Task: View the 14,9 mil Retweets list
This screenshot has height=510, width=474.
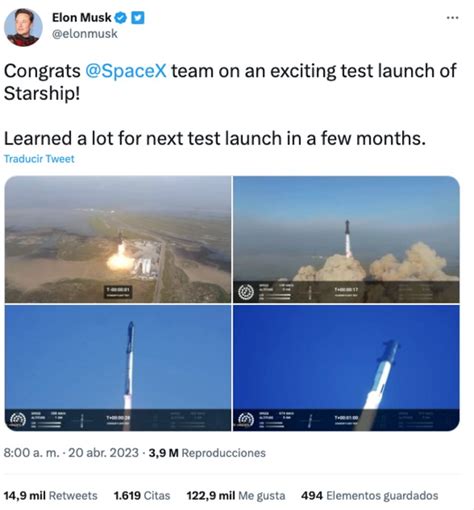Action: [x=50, y=496]
